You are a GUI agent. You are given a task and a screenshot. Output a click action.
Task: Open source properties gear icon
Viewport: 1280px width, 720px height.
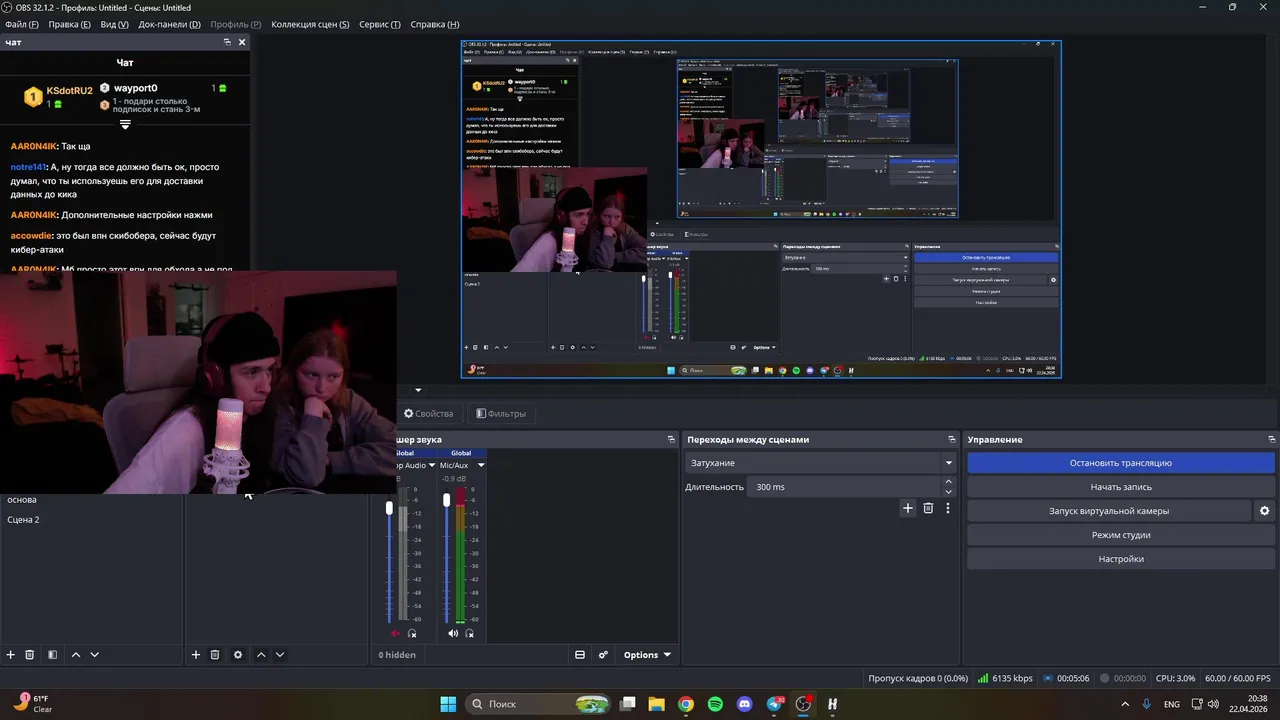coord(238,655)
